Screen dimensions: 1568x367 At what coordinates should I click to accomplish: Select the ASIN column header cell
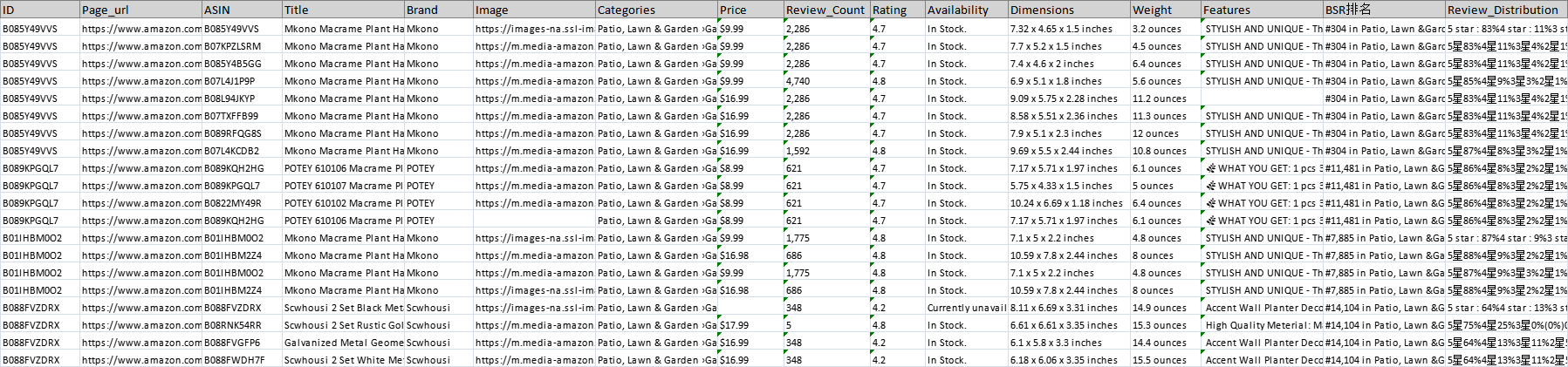click(x=242, y=10)
